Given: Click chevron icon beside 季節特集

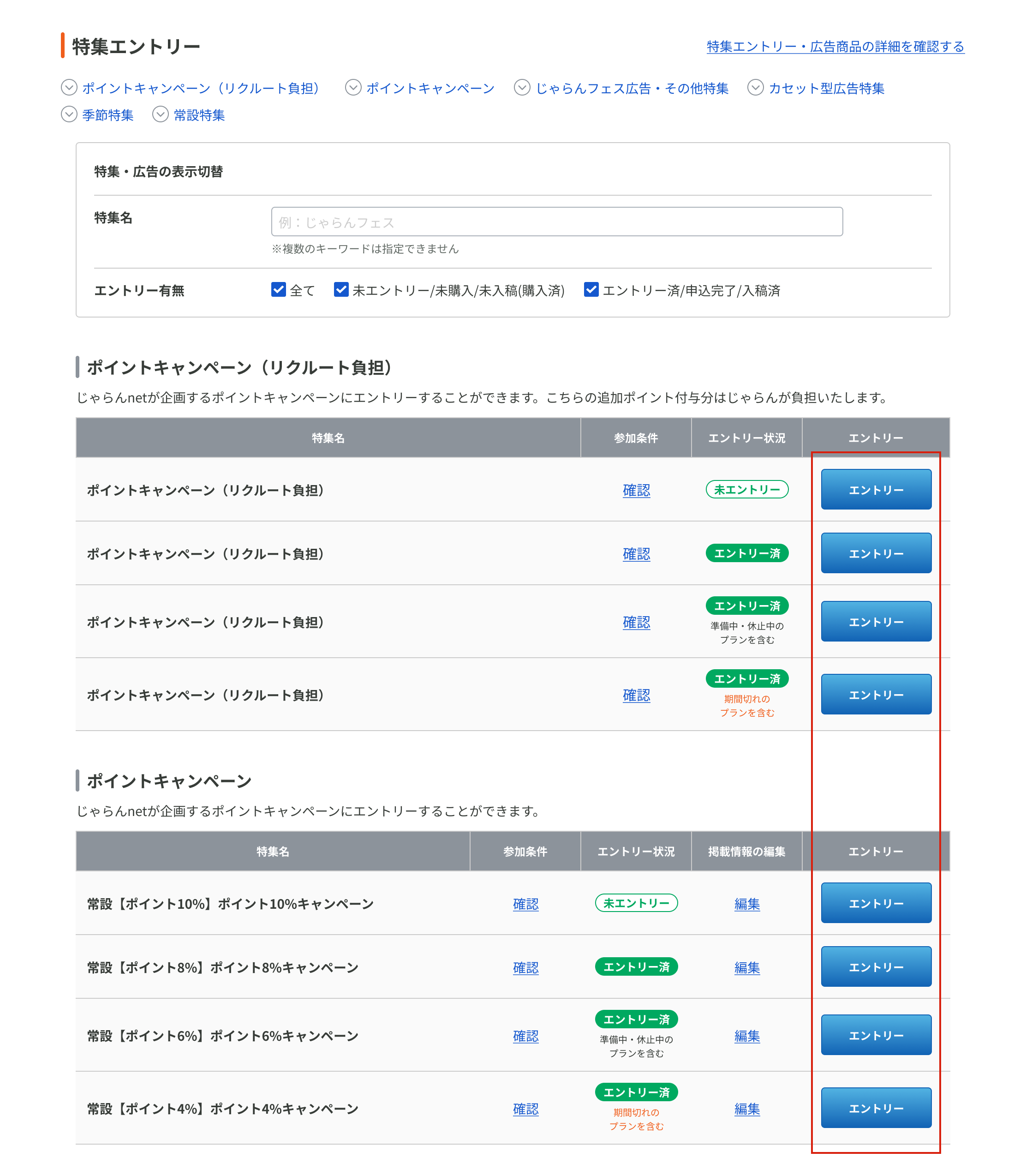Looking at the screenshot, I should [69, 114].
